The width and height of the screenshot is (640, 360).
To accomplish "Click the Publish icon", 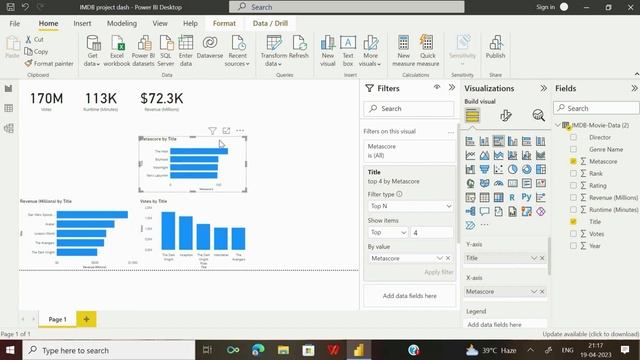I will tap(496, 43).
